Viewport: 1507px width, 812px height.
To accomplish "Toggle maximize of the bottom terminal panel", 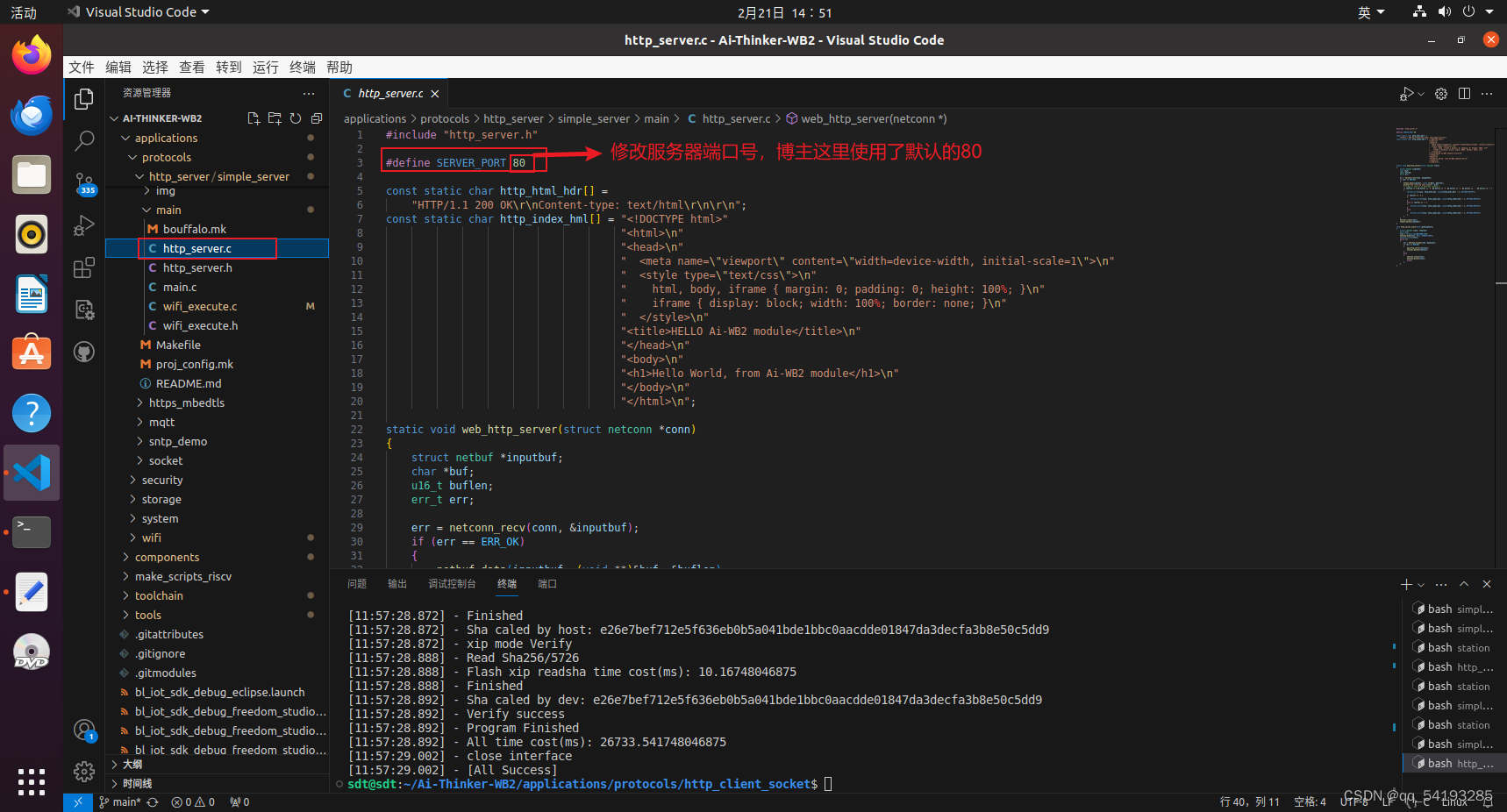I will point(1463,583).
